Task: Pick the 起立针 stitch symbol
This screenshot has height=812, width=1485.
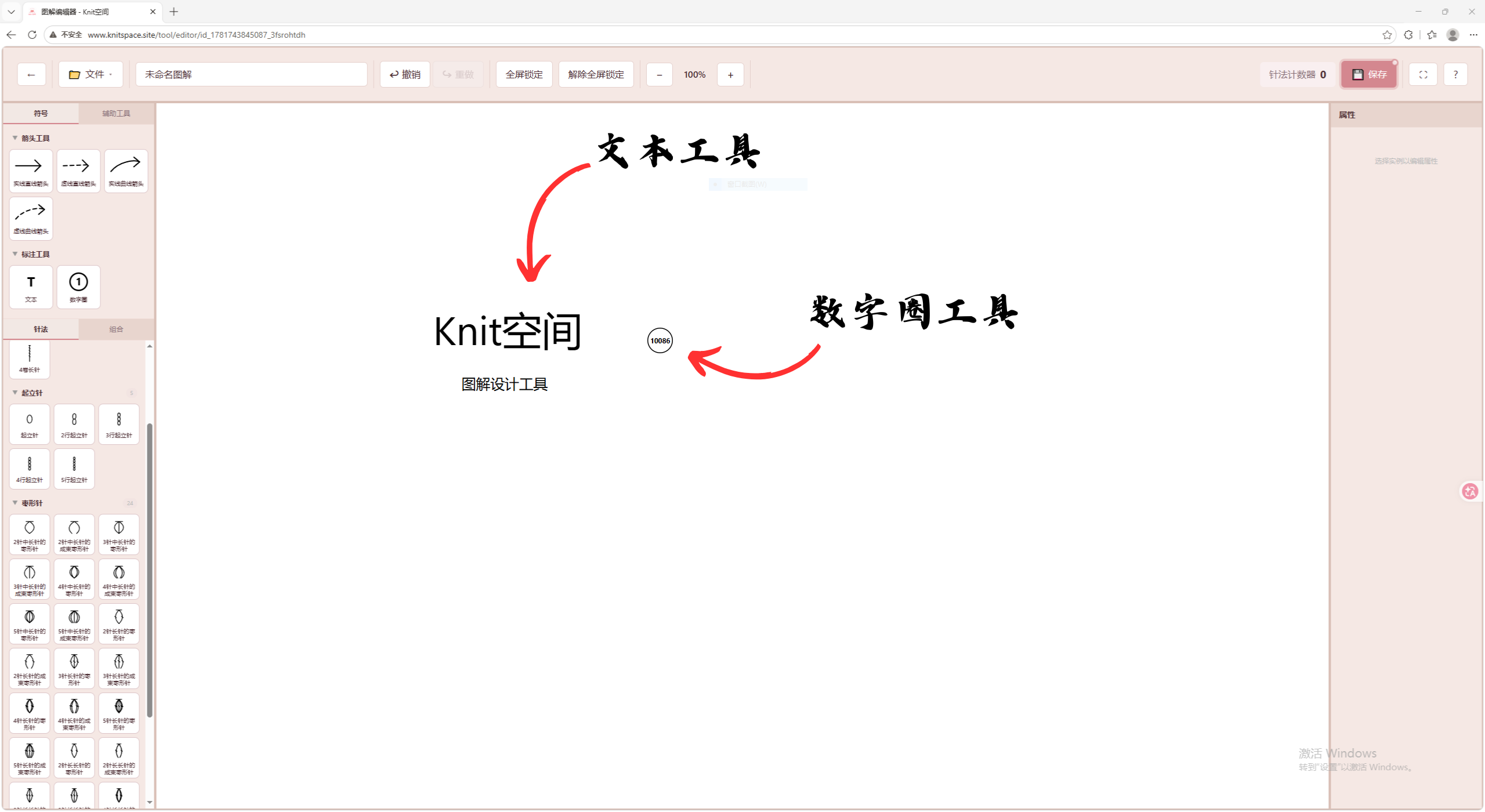Action: [30, 424]
